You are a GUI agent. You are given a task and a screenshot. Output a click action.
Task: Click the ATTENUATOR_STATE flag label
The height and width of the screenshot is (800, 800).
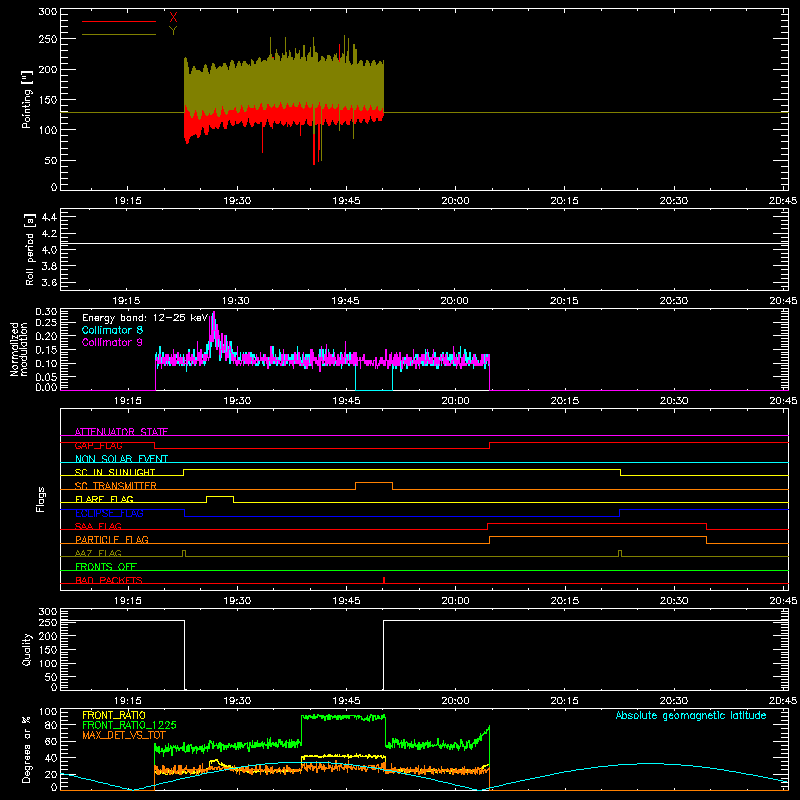pos(121,432)
